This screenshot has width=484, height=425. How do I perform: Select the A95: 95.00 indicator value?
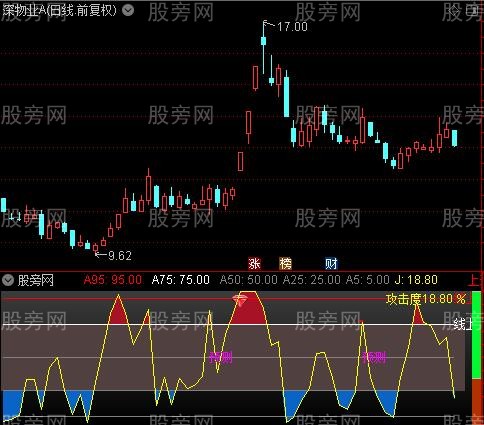tap(113, 280)
